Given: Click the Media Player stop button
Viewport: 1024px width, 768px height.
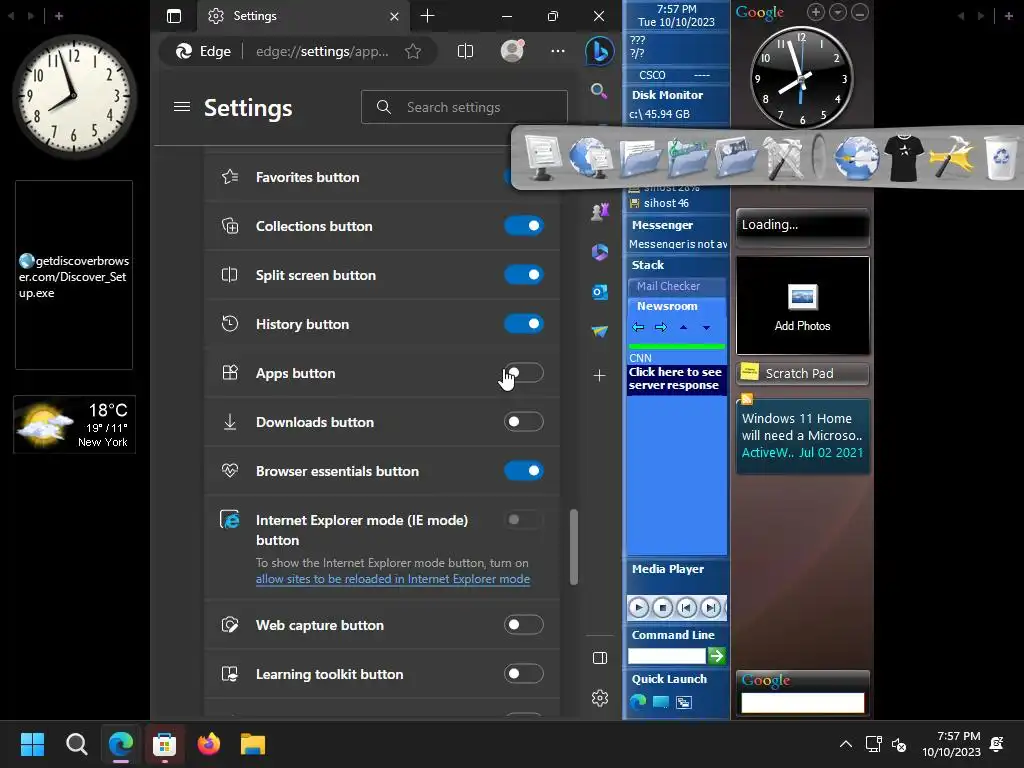Looking at the screenshot, I should (662, 608).
